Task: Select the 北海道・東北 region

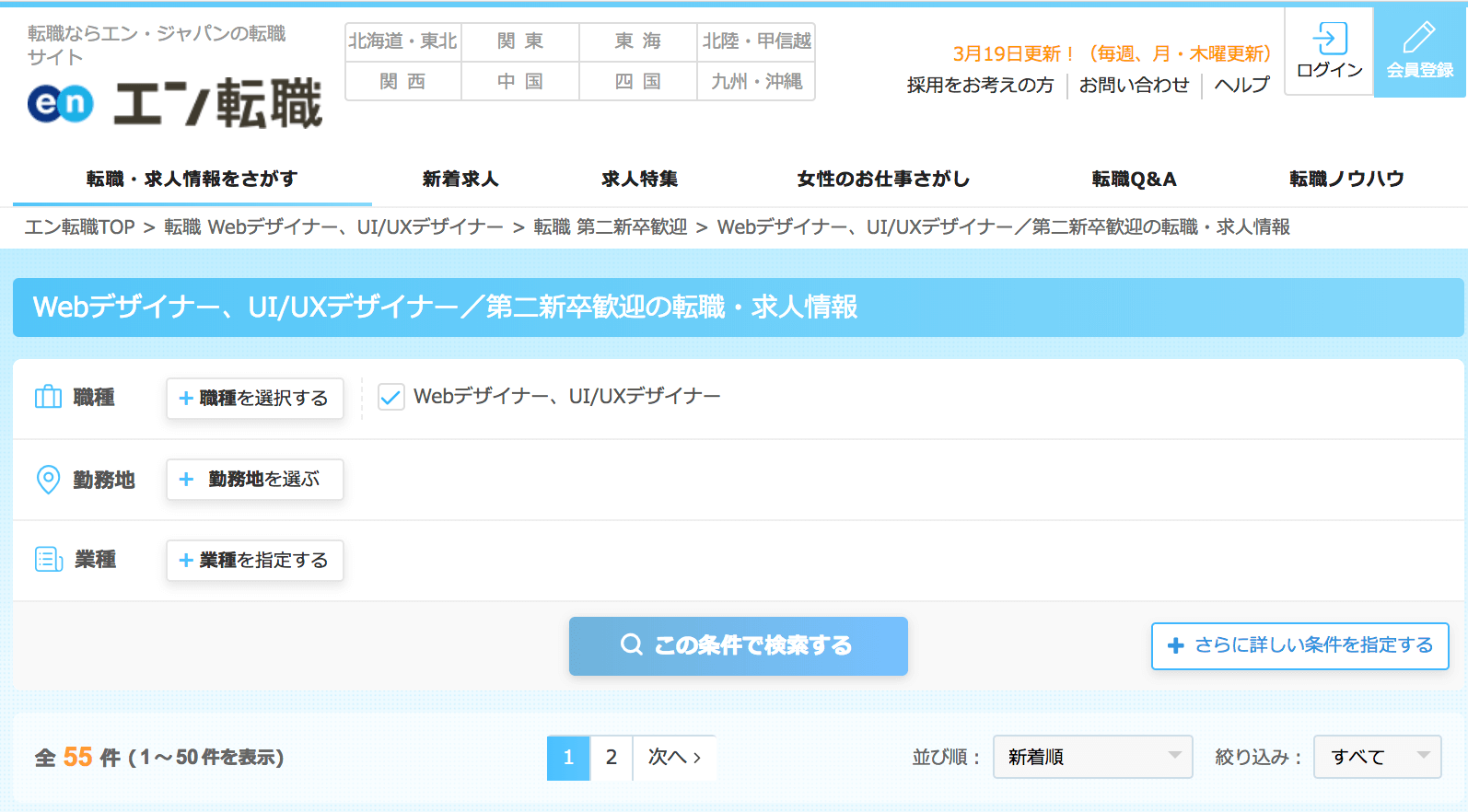Action: tap(402, 41)
